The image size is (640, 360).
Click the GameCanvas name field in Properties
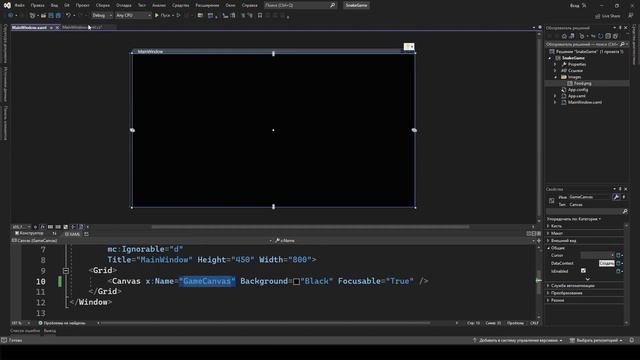tap(589, 197)
